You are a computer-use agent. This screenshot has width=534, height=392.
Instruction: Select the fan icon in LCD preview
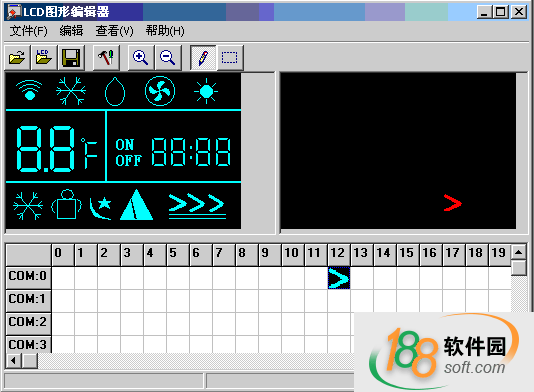160,91
